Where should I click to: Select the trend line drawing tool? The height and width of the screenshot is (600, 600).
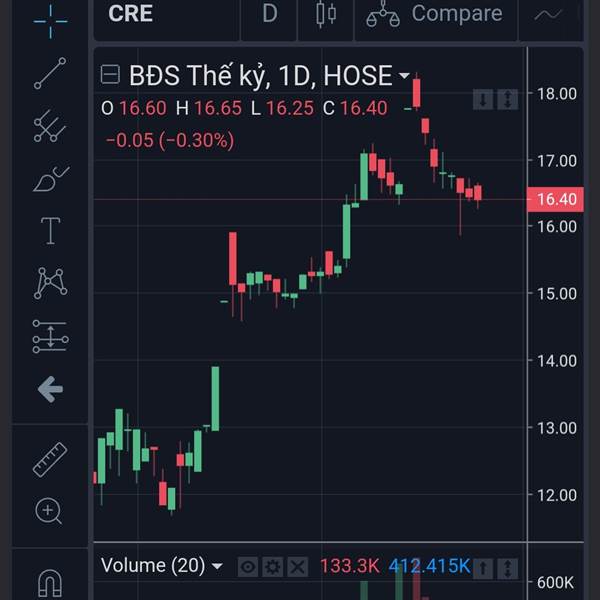click(x=50, y=73)
